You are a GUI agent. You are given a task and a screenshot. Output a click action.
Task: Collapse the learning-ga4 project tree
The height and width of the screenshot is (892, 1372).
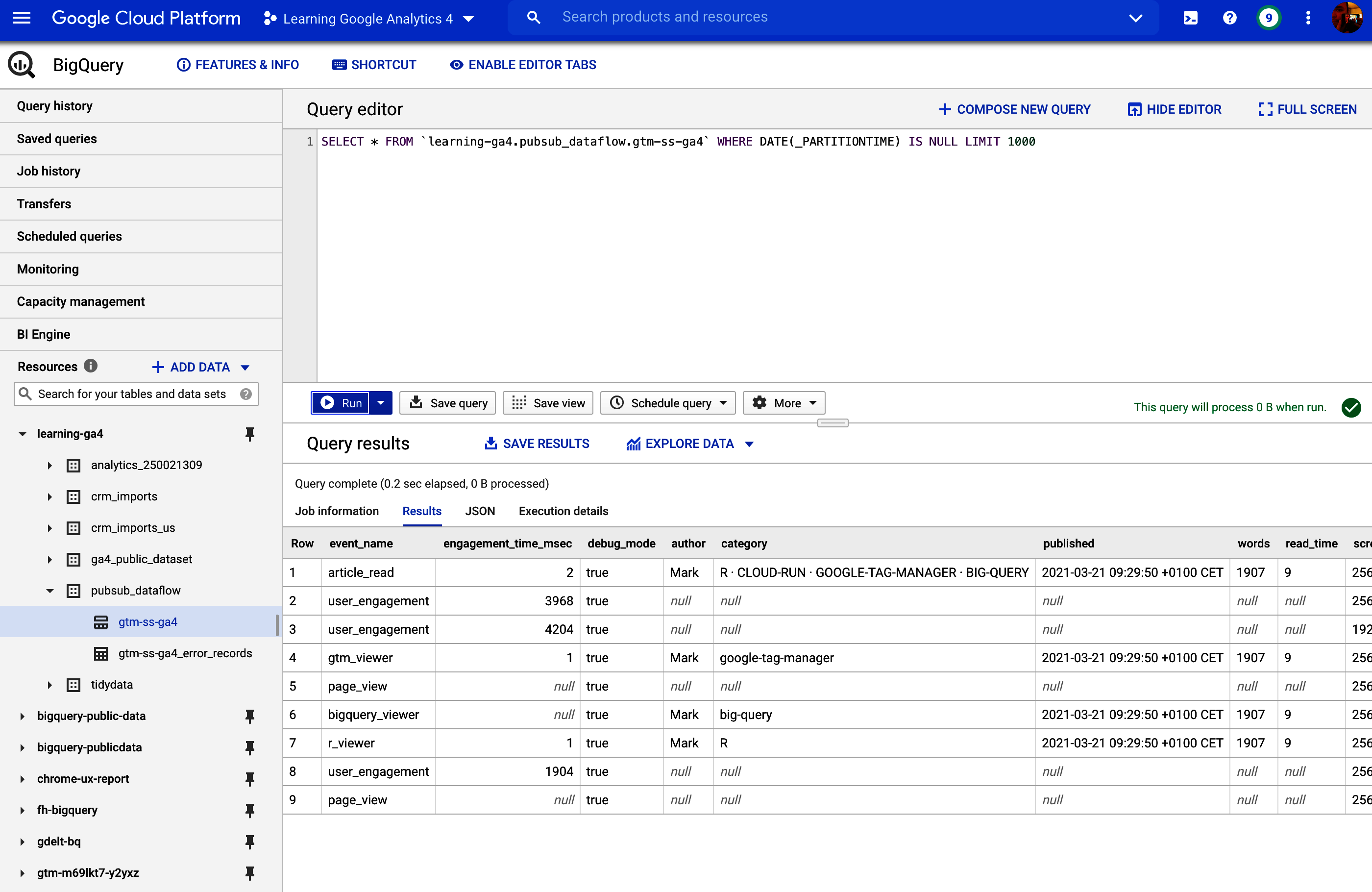pyautogui.click(x=23, y=434)
